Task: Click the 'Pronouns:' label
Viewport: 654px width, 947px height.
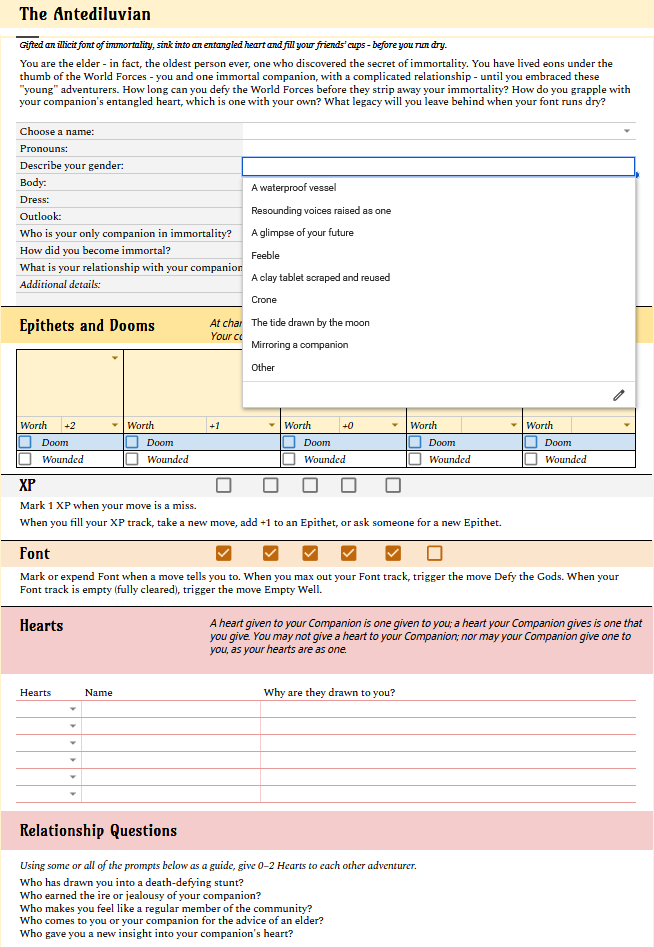Action: tap(43, 149)
